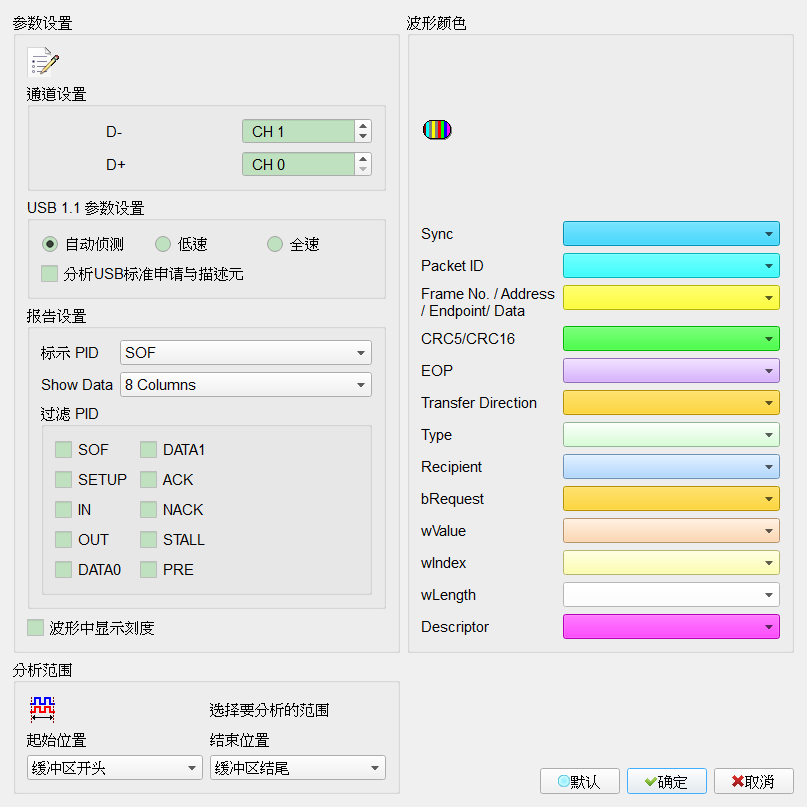Open the wValue color picker
This screenshot has width=807, height=807.
671,531
